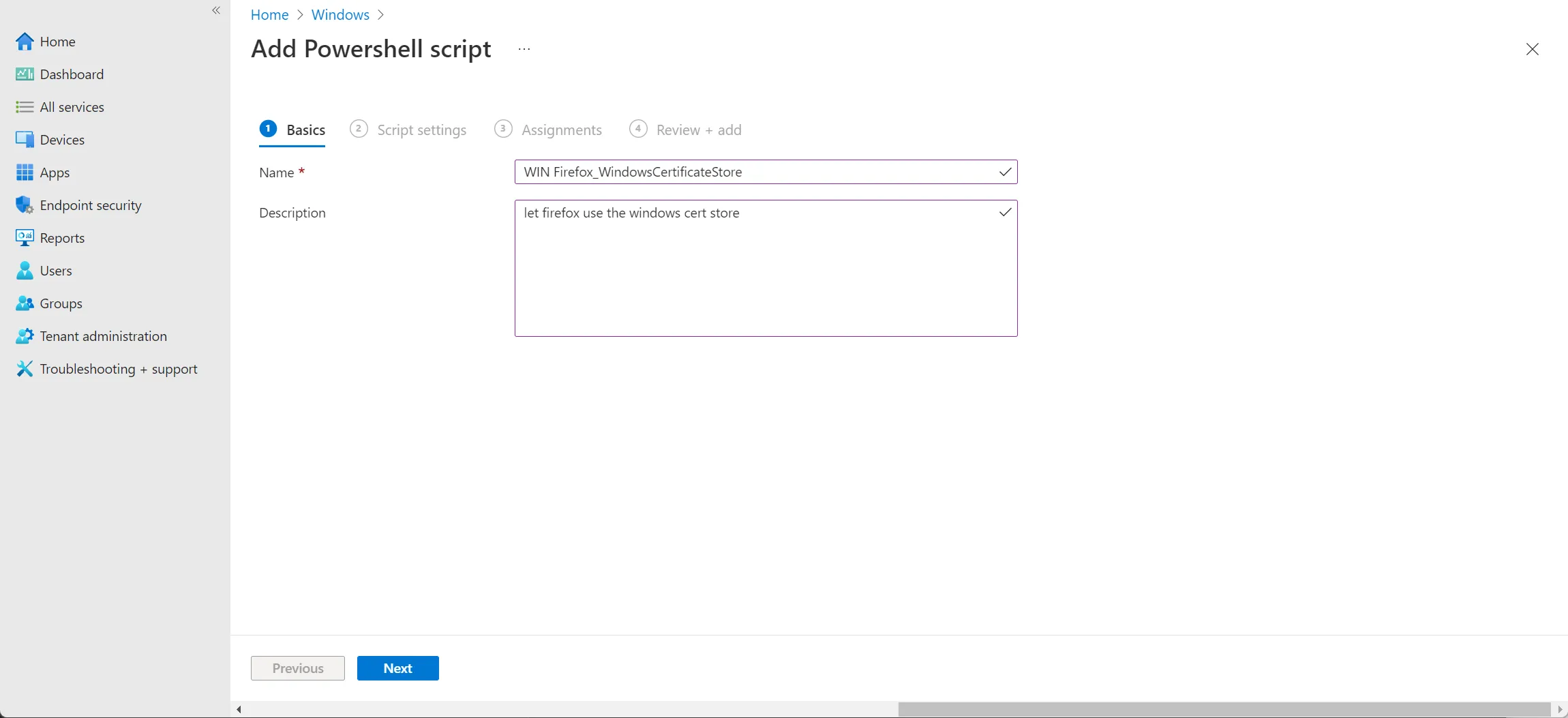Click step 3 circle for Assignments

[x=503, y=128]
